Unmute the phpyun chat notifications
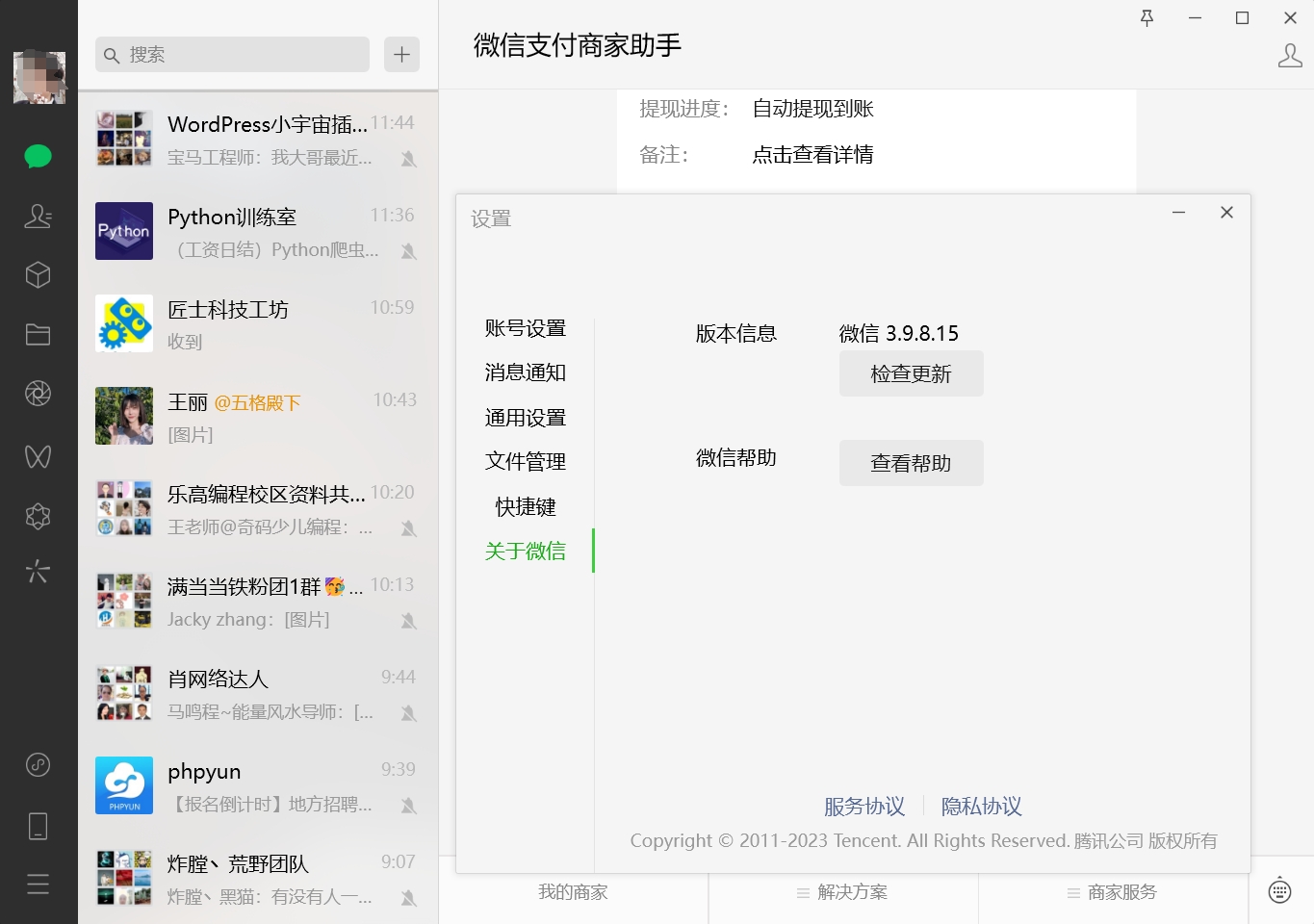Viewport: 1314px width, 924px height. (409, 806)
